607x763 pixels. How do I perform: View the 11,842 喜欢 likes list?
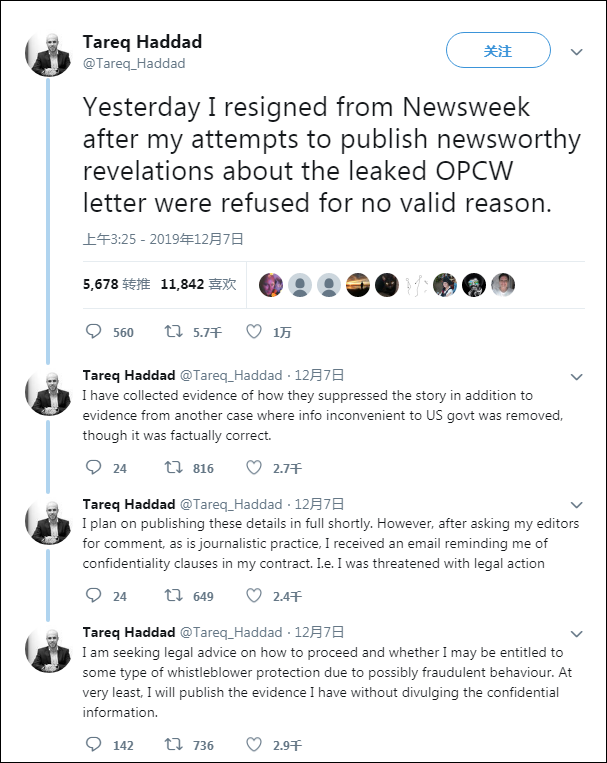[x=198, y=284]
